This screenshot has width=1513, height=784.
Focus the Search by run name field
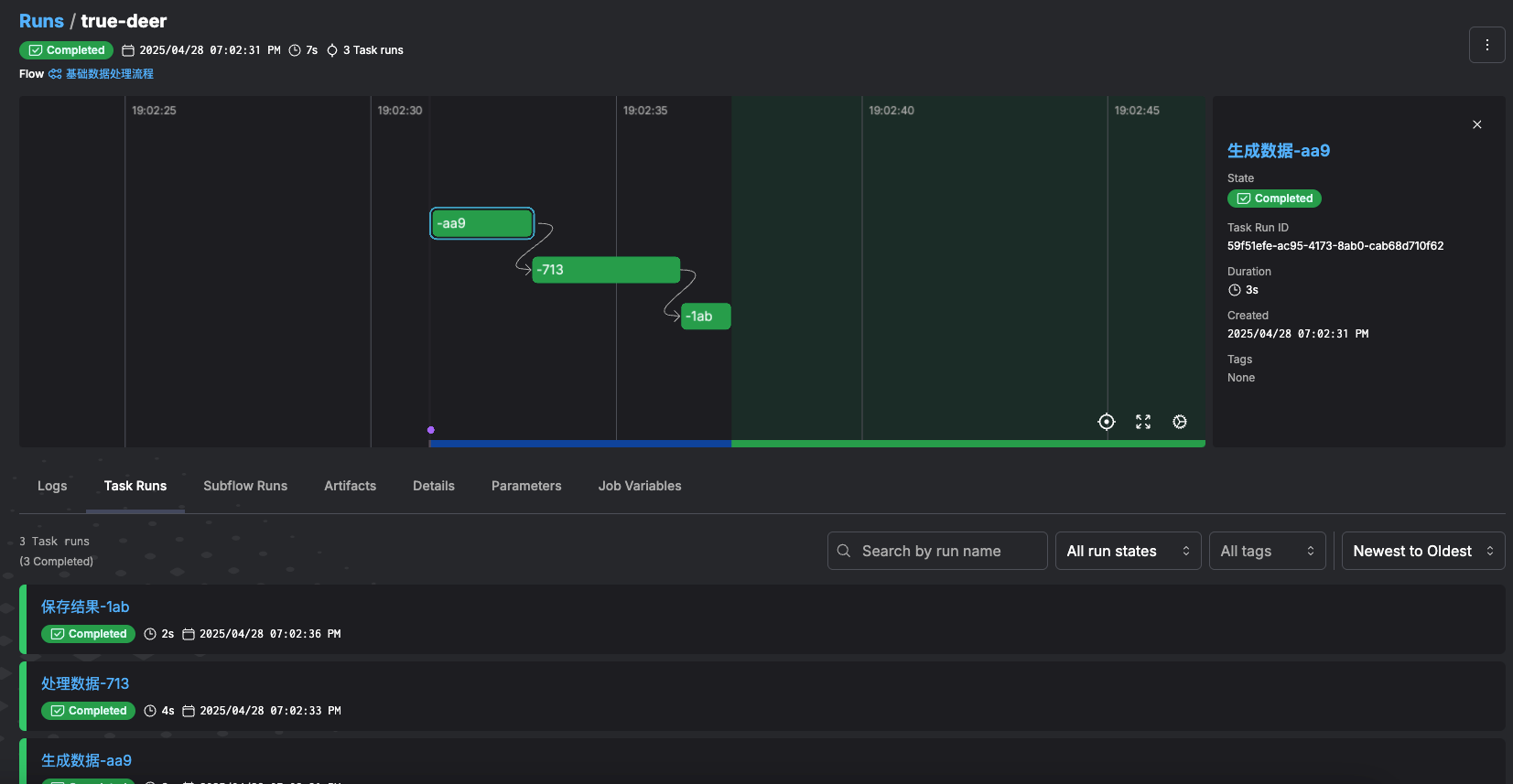[937, 551]
